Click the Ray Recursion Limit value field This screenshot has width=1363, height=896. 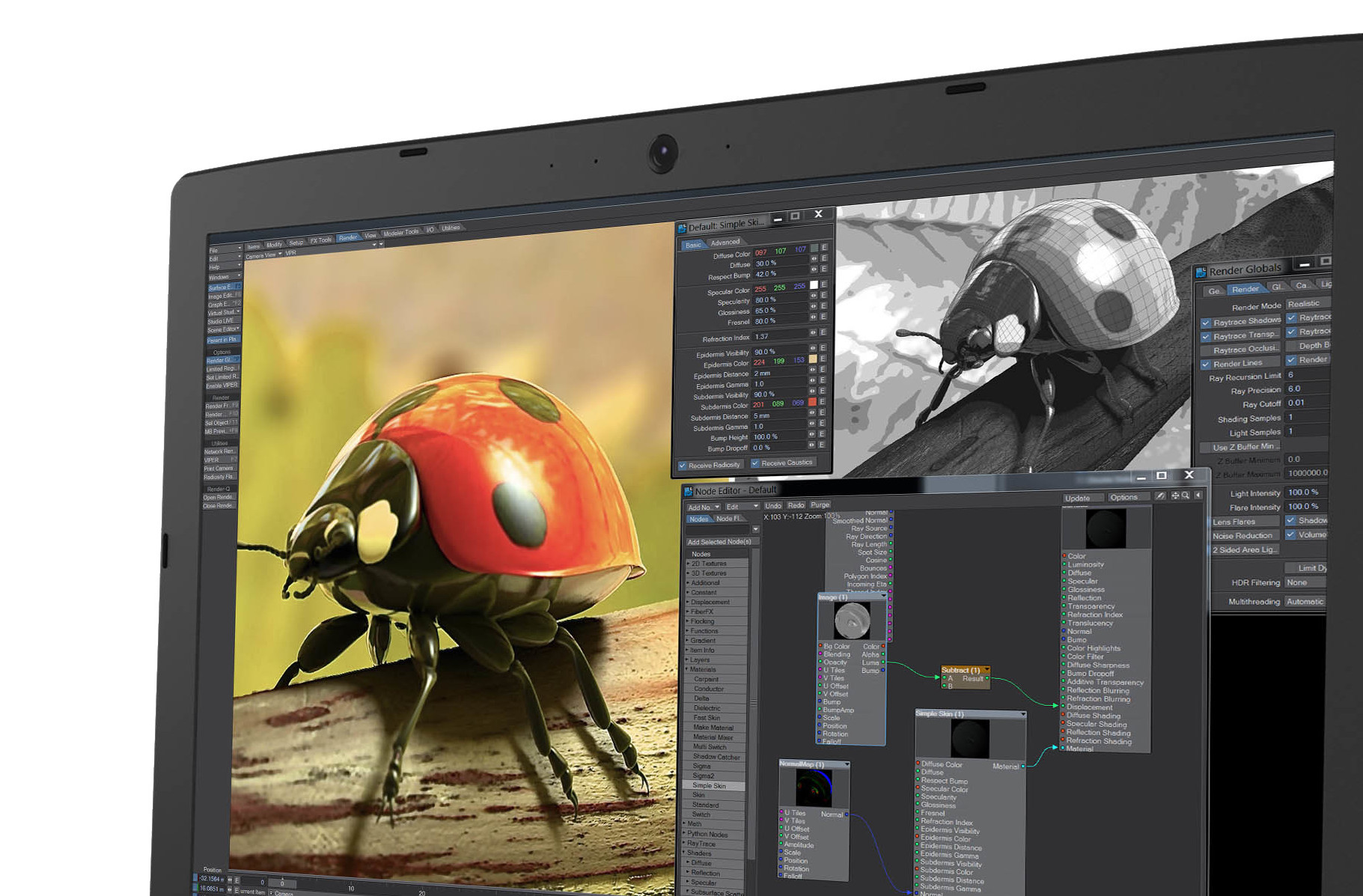pyautogui.click(x=1307, y=375)
